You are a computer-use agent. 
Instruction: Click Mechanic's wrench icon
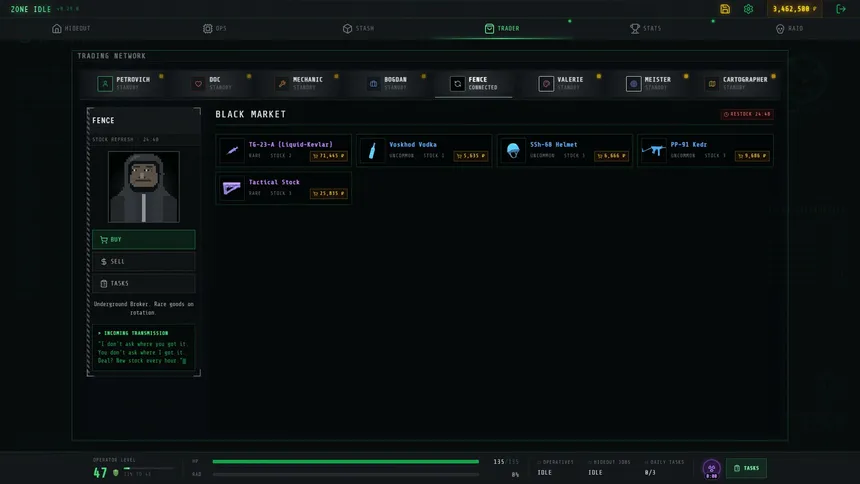click(x=282, y=84)
